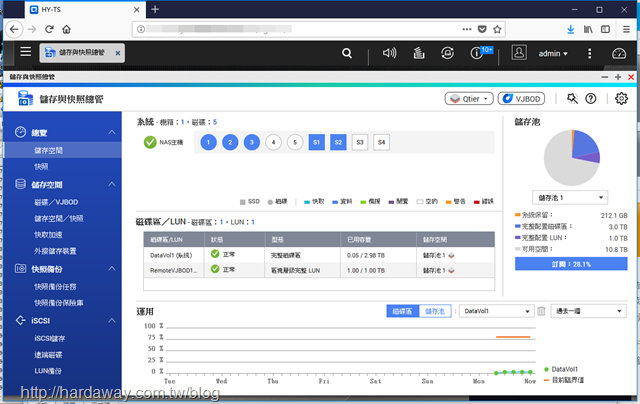
Task: Select empty disk slot 5
Action: (x=295, y=142)
